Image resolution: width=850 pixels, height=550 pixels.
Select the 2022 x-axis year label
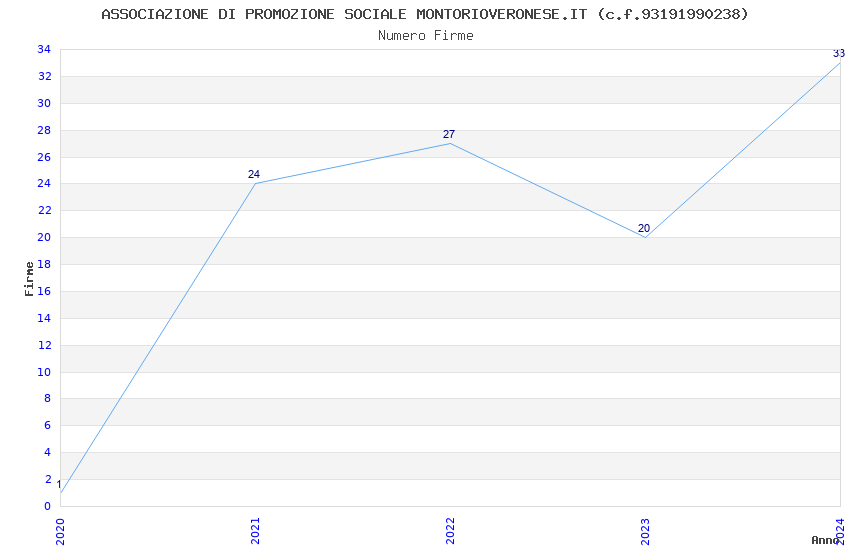tap(450, 531)
